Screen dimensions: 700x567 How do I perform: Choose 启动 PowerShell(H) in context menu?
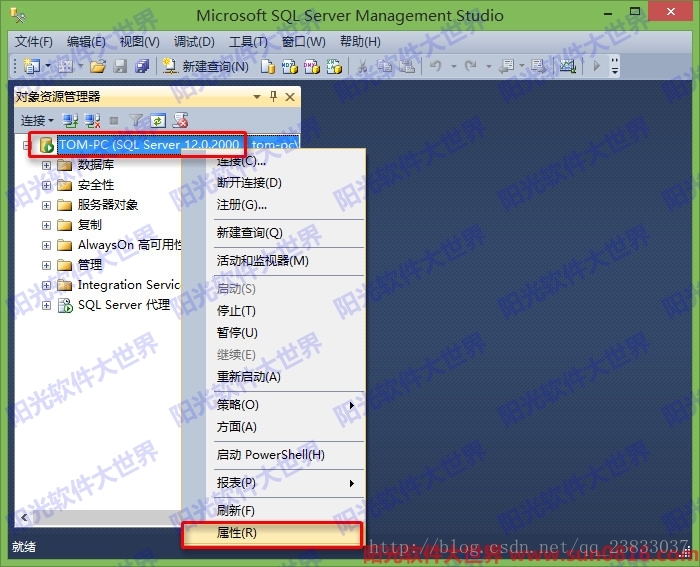(x=275, y=455)
